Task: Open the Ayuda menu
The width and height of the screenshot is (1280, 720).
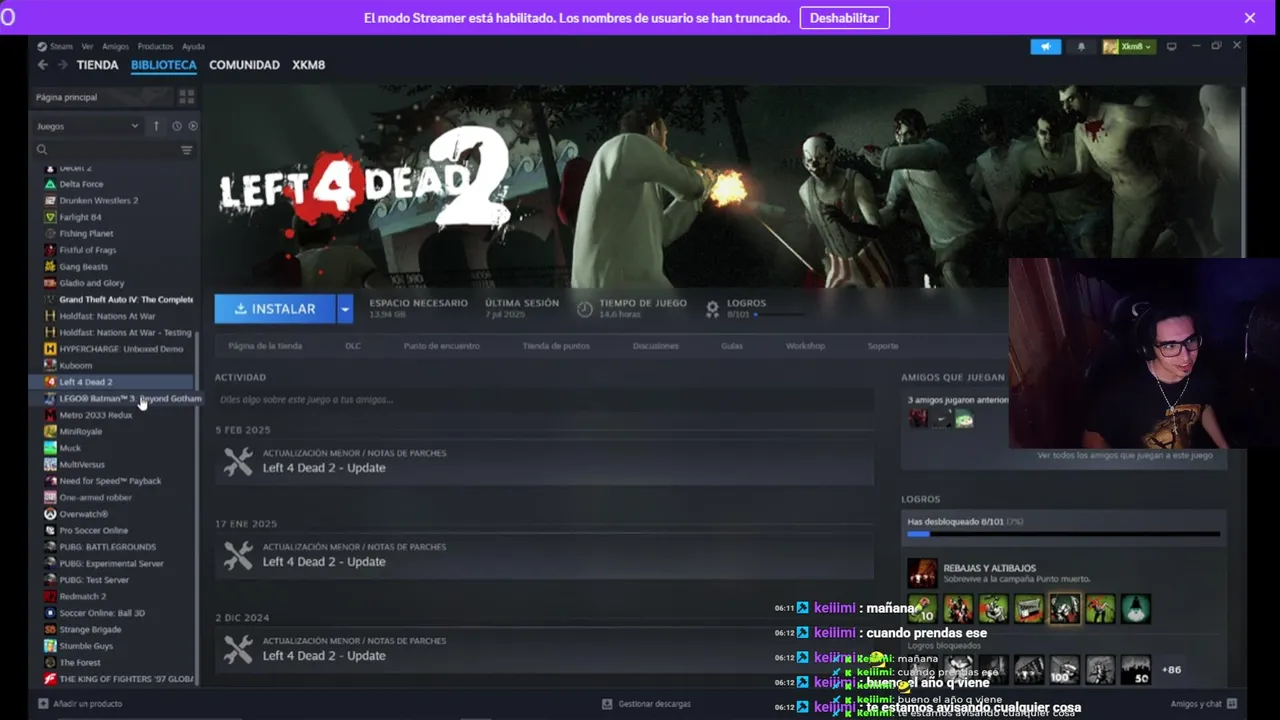Action: pyautogui.click(x=193, y=46)
